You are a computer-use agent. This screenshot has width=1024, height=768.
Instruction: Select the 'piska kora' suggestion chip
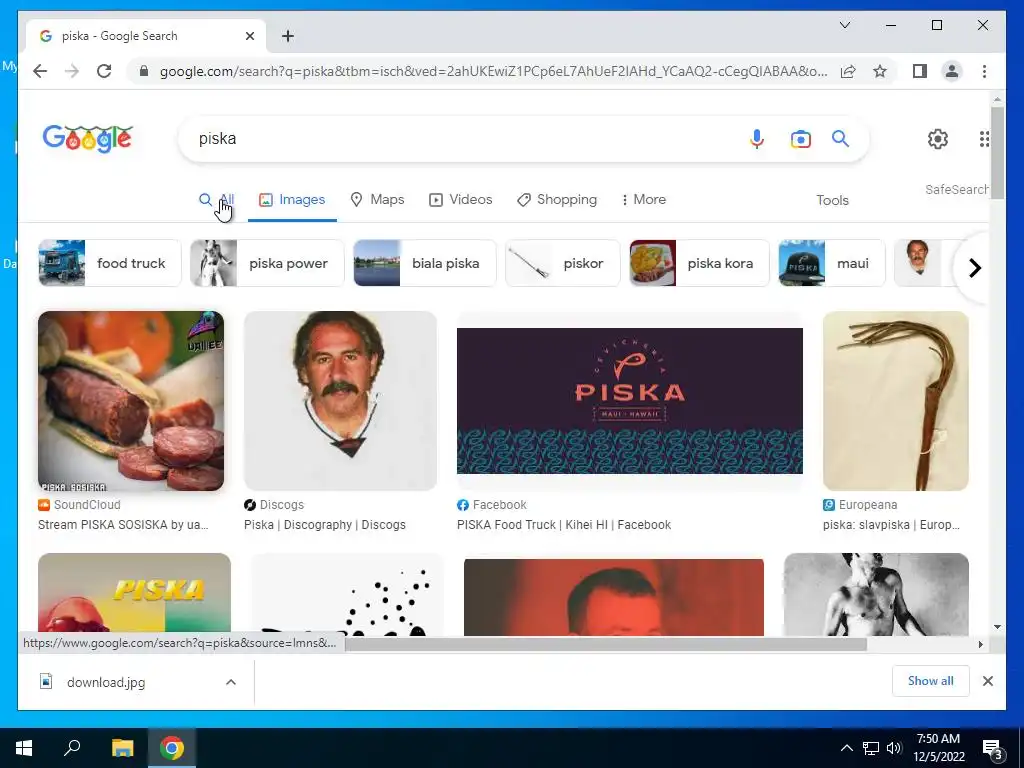click(699, 263)
